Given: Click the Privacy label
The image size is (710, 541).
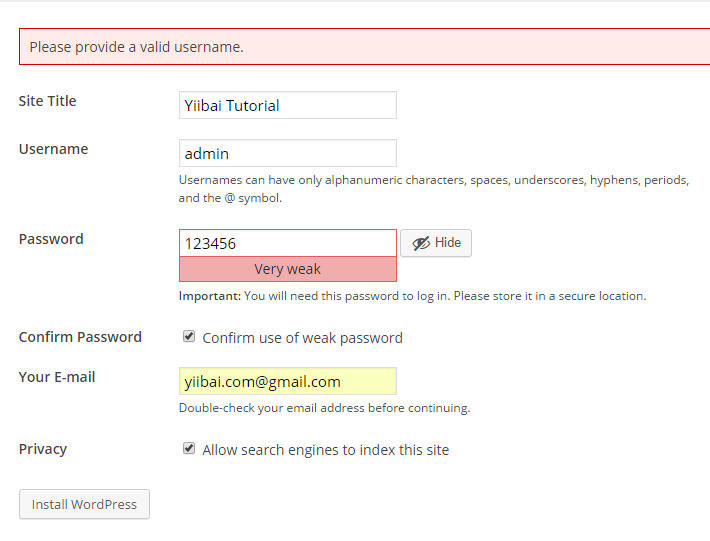Looking at the screenshot, I should [x=43, y=449].
